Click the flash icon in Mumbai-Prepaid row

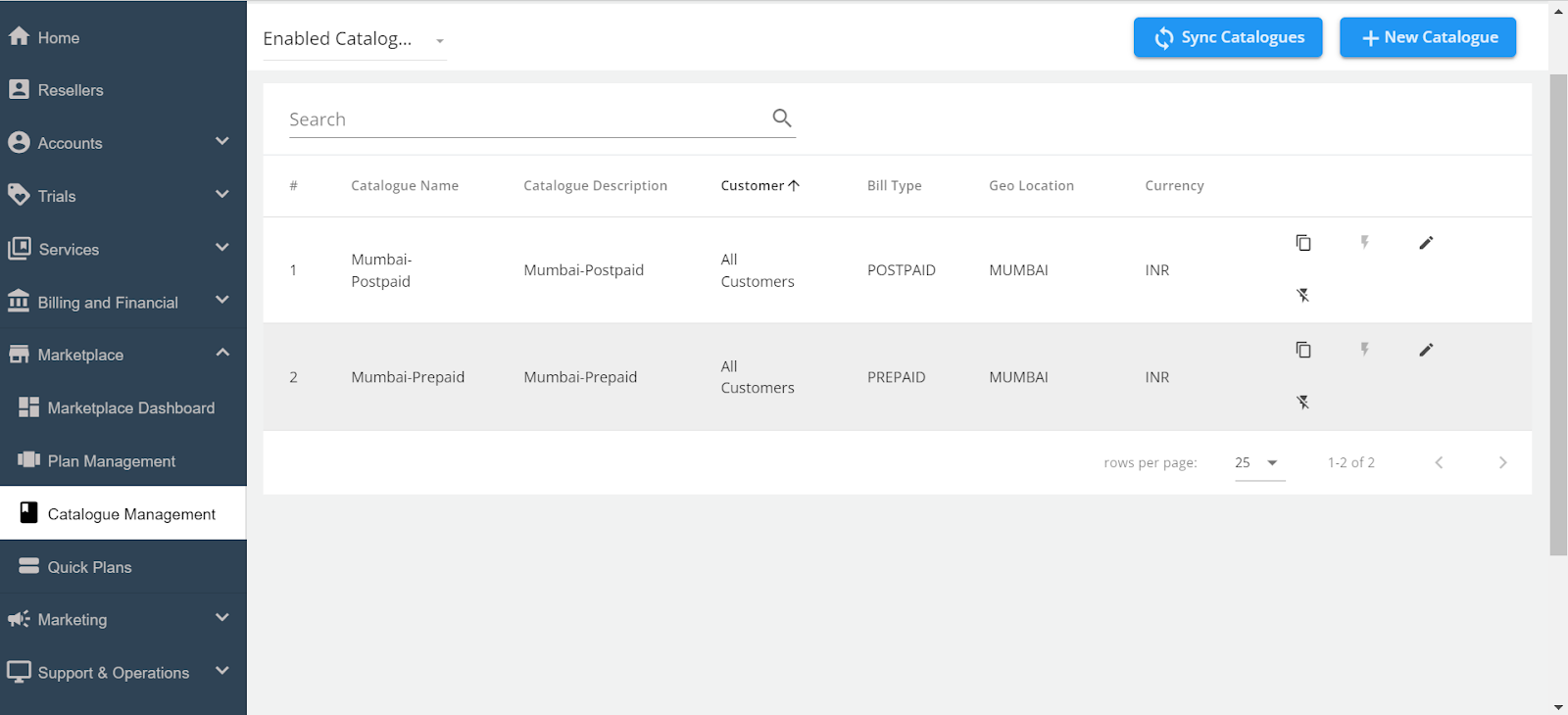[x=1364, y=350]
